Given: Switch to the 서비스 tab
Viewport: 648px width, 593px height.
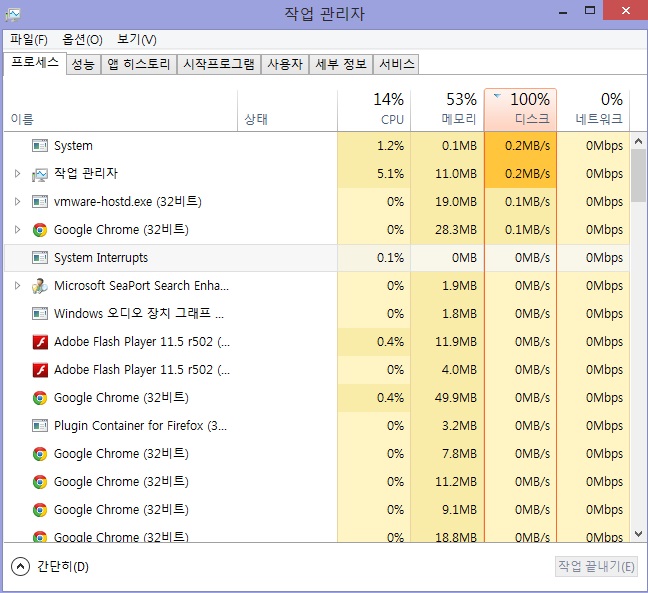Looking at the screenshot, I should coord(396,64).
